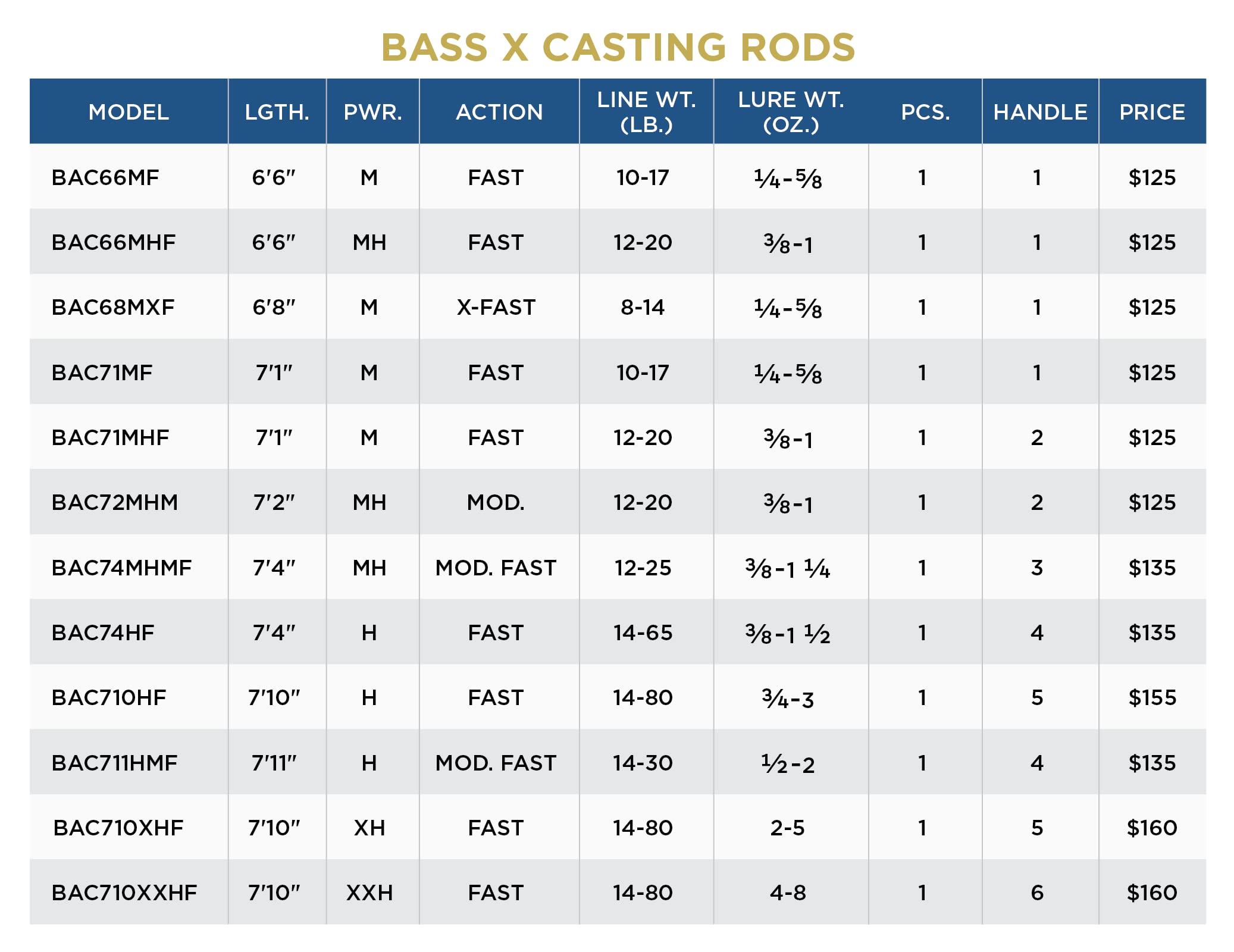This screenshot has height=952, width=1234.
Task: Select model BAC66MF in the first row
Action: 105,177
